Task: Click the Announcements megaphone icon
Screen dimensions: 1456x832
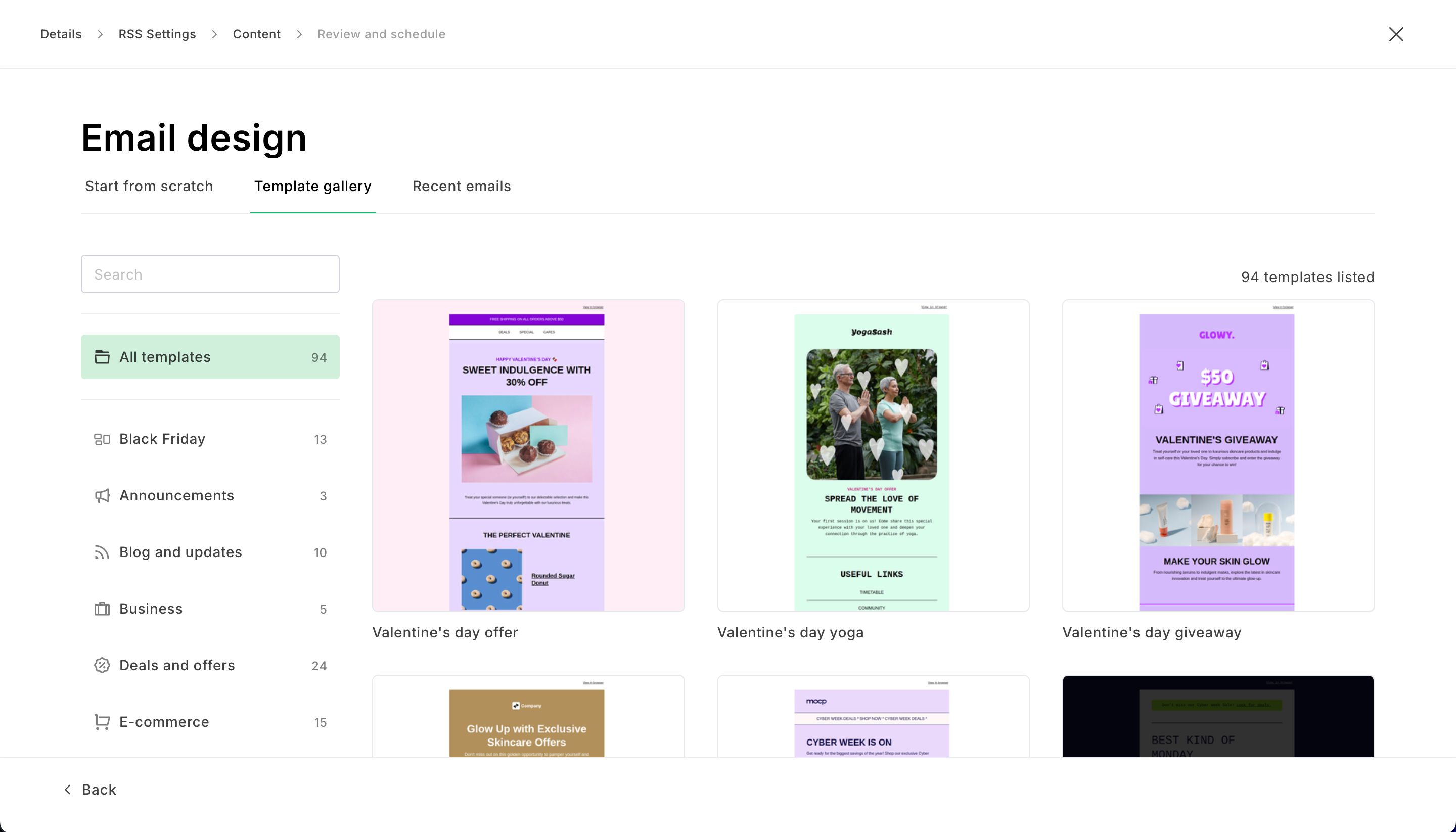Action: pos(102,495)
